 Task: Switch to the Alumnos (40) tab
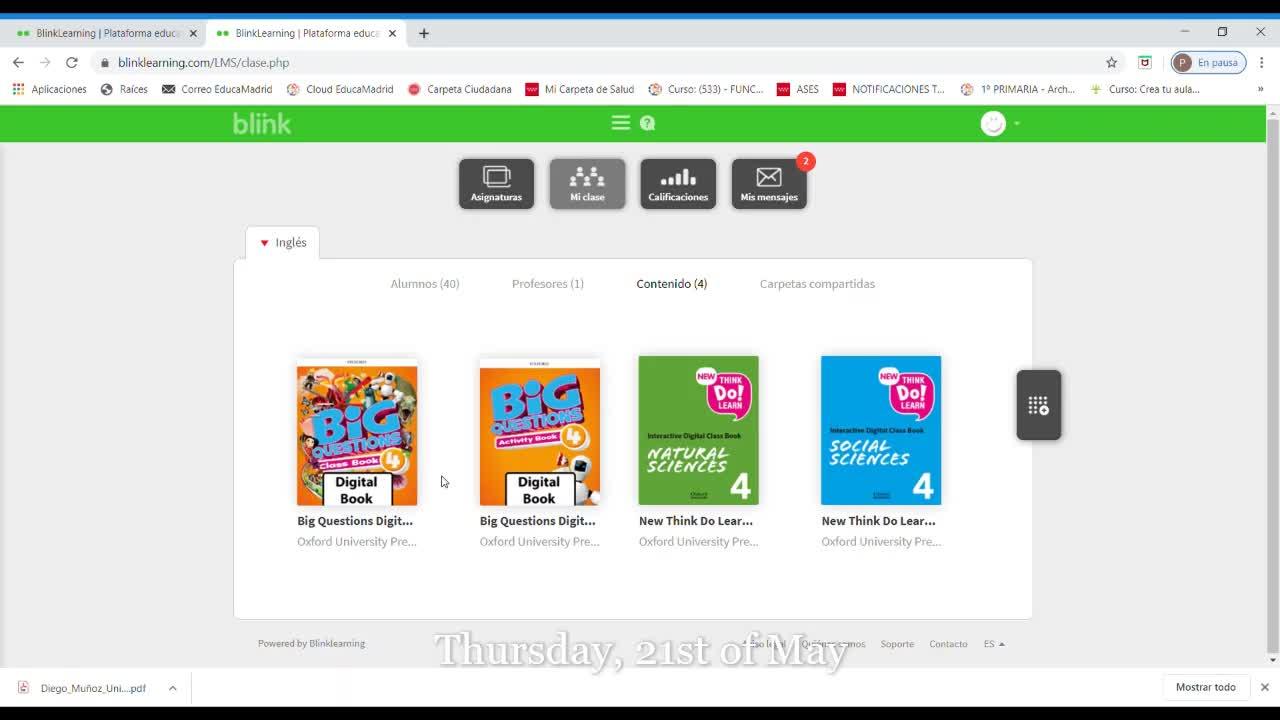pos(425,284)
